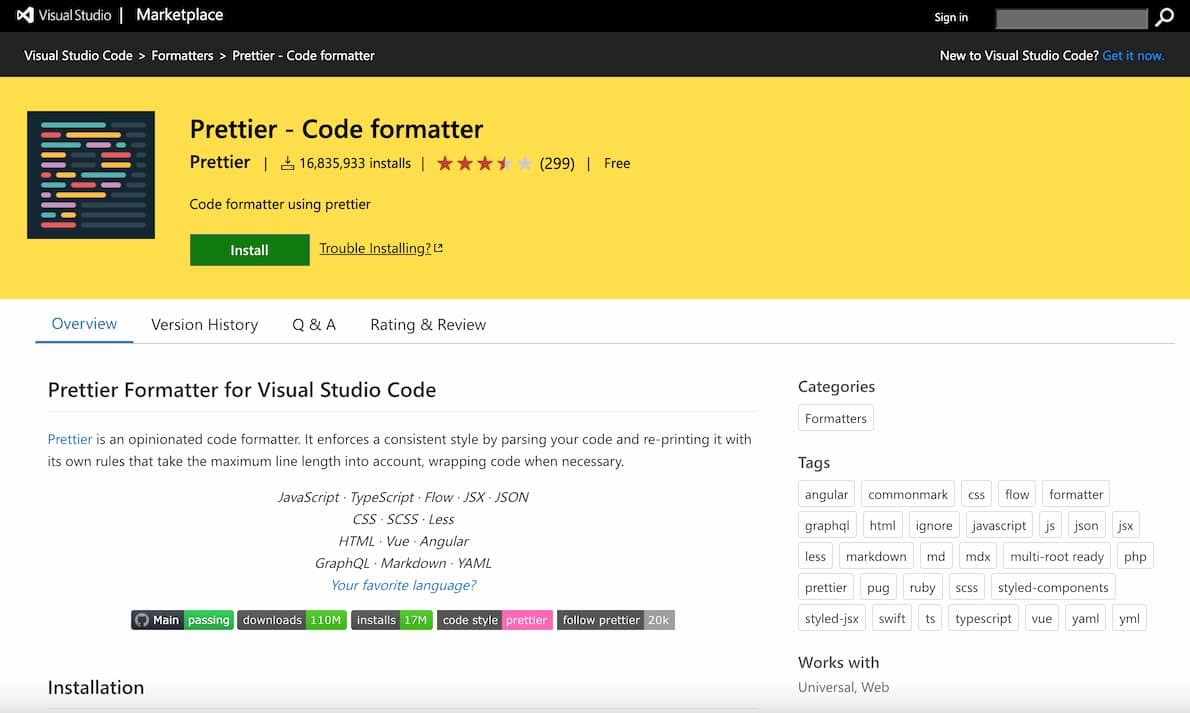The image size is (1190, 713).
Task: Select the php tag
Action: (1135, 557)
